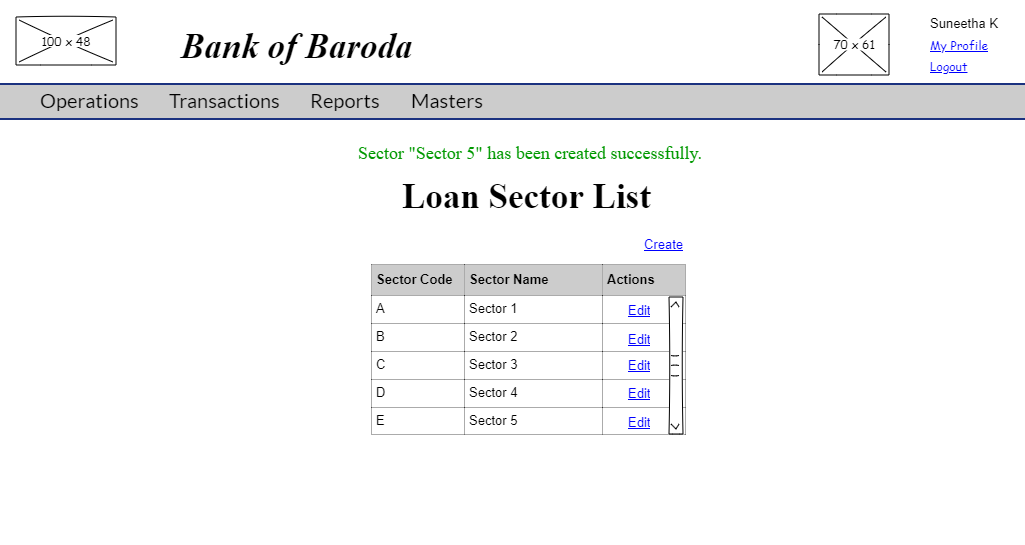
Task: Open the Operations menu
Action: [x=89, y=101]
